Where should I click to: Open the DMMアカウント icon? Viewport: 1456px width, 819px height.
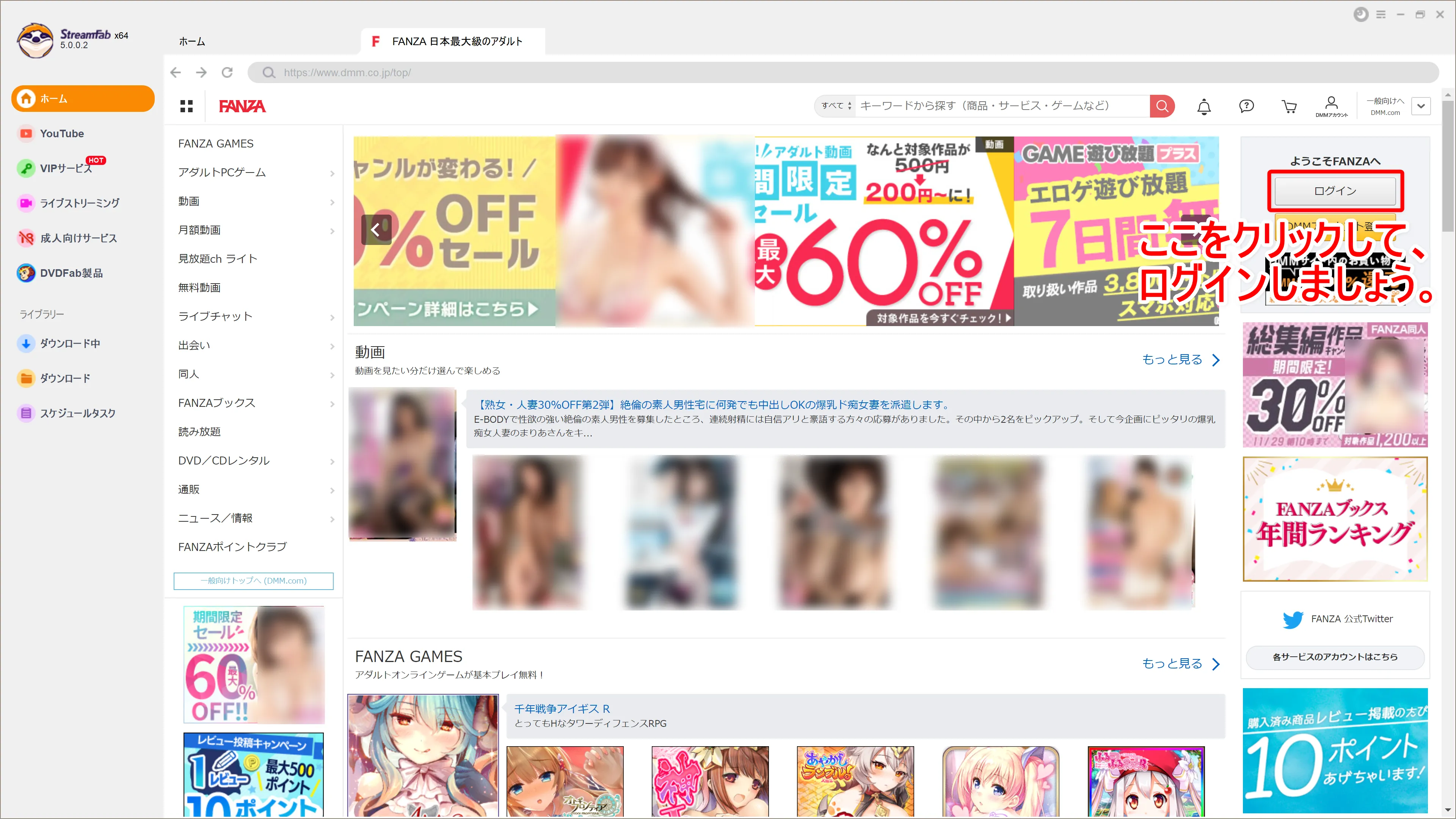click(x=1332, y=106)
